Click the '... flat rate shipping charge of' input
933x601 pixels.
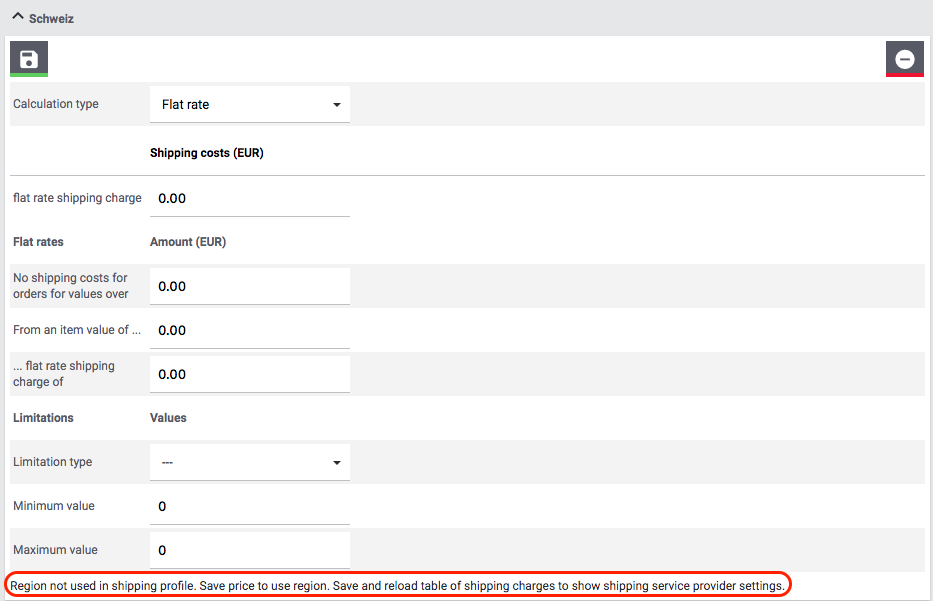(250, 374)
